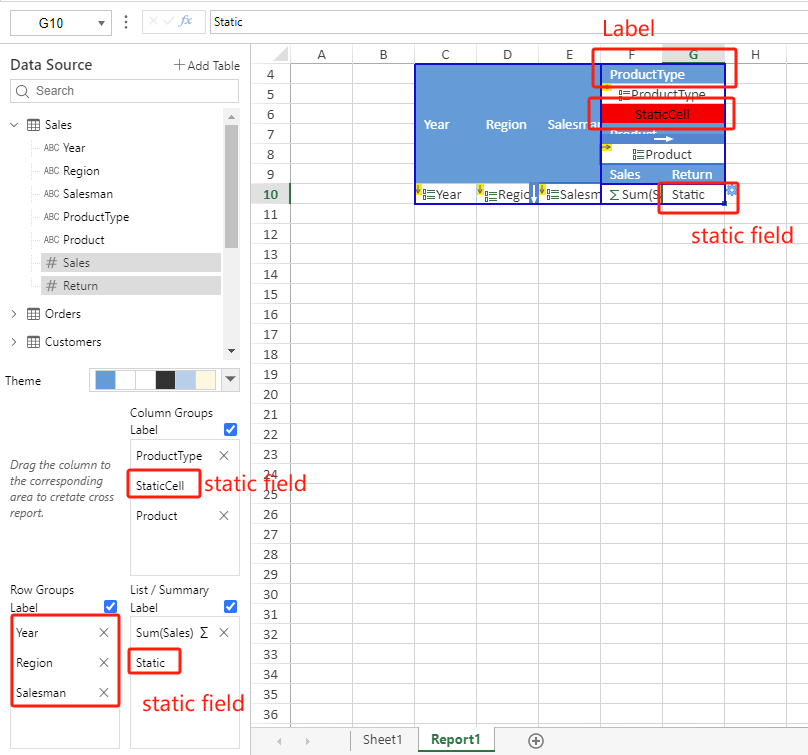The height and width of the screenshot is (755, 808).
Task: Remove Region from Row Groups
Action: pos(104,663)
